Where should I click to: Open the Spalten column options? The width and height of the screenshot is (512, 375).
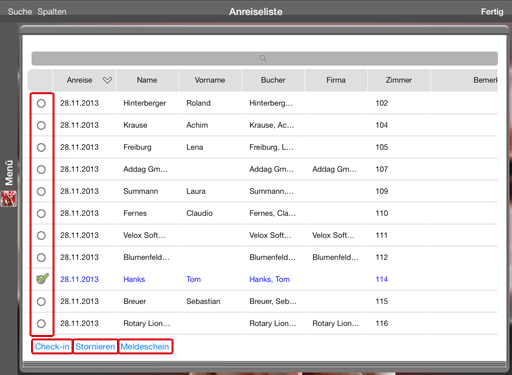point(52,12)
